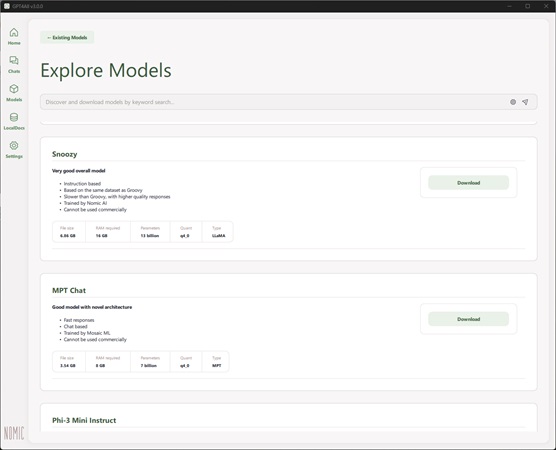Open the Models view in sidebar
The height and width of the screenshot is (450, 556).
tap(14, 93)
